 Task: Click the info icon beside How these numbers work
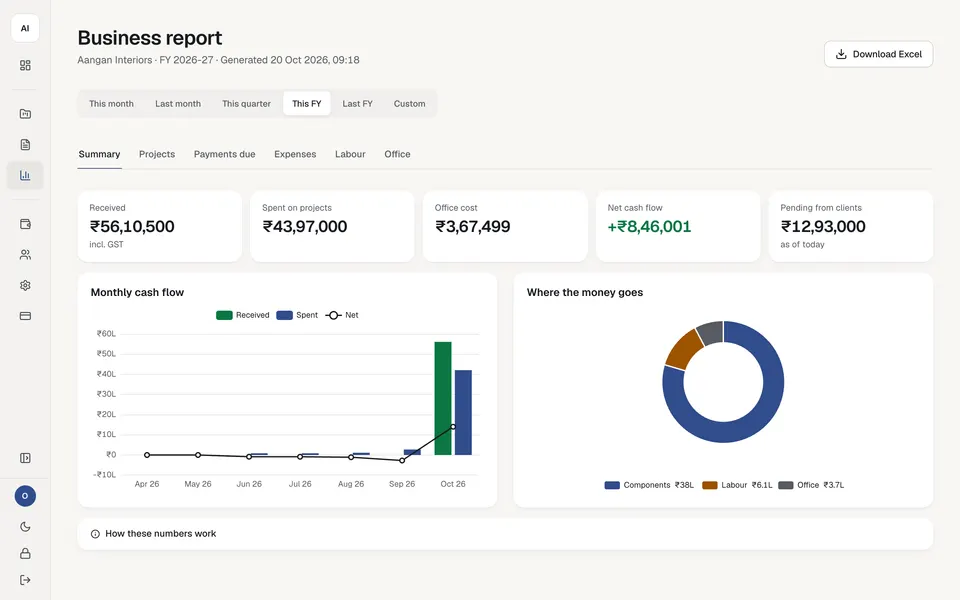click(95, 534)
